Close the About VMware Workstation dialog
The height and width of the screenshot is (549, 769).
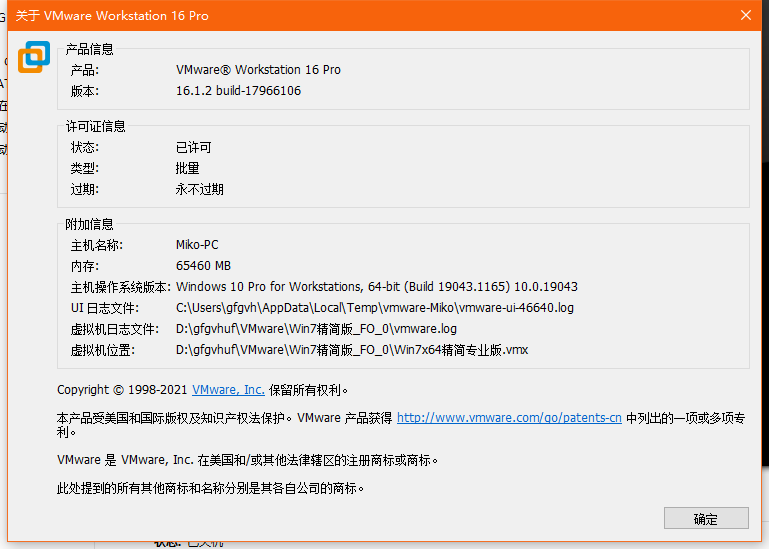pyautogui.click(x=745, y=15)
